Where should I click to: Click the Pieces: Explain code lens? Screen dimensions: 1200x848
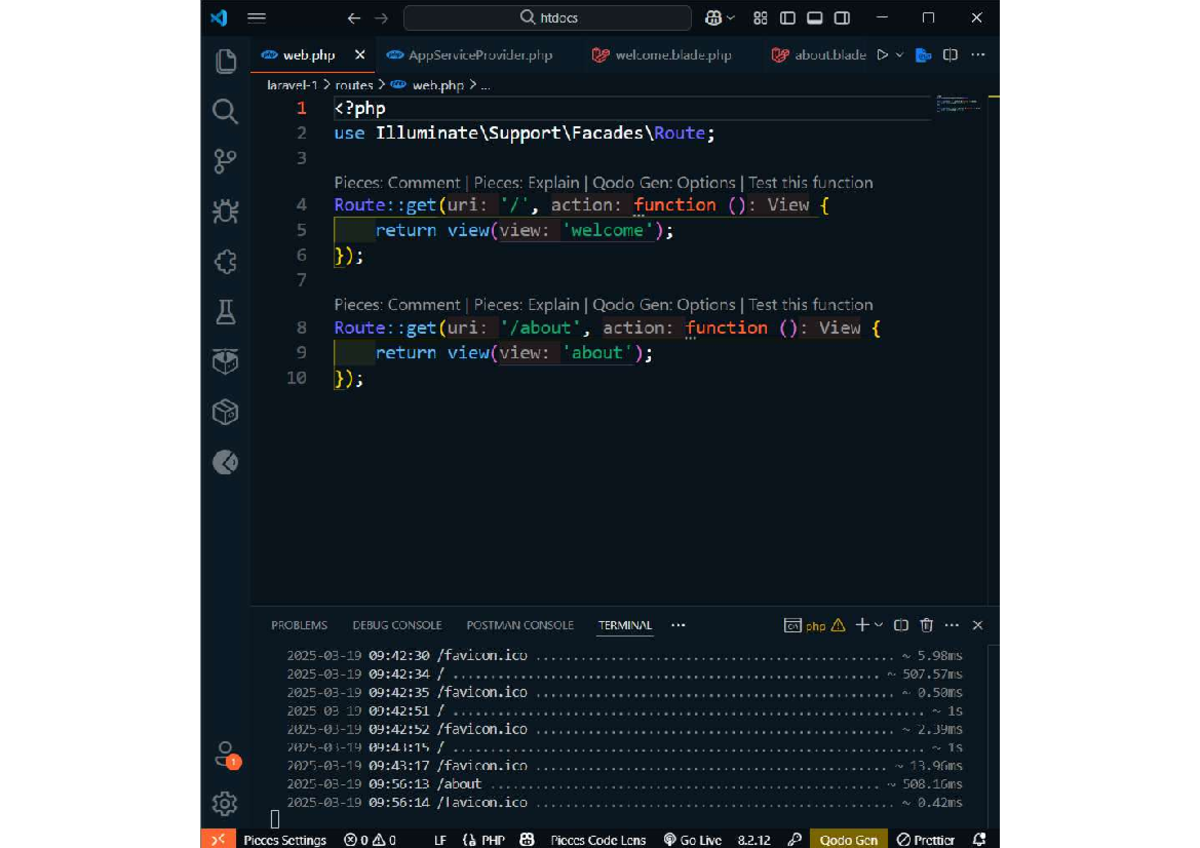click(x=527, y=182)
